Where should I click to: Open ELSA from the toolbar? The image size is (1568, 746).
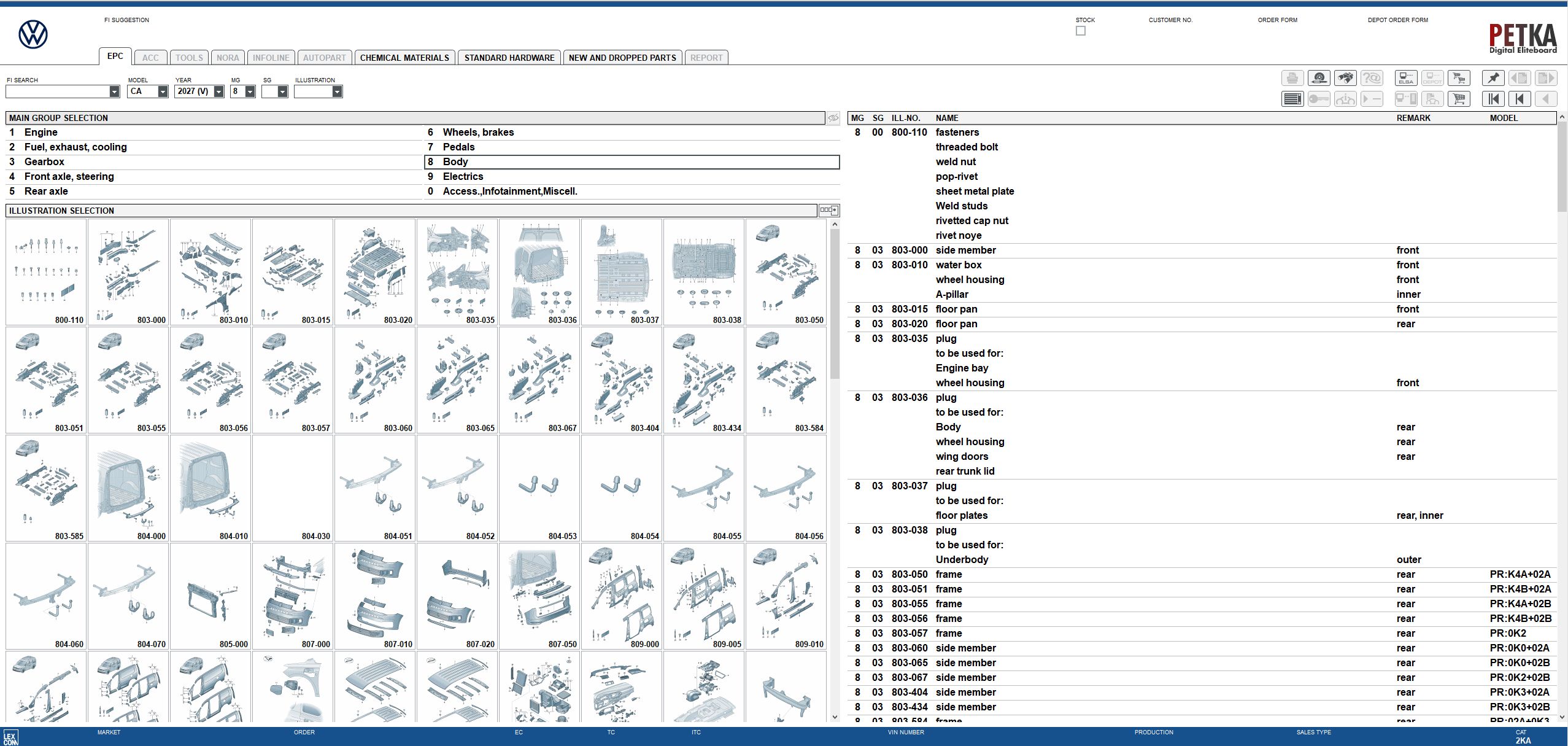1405,78
